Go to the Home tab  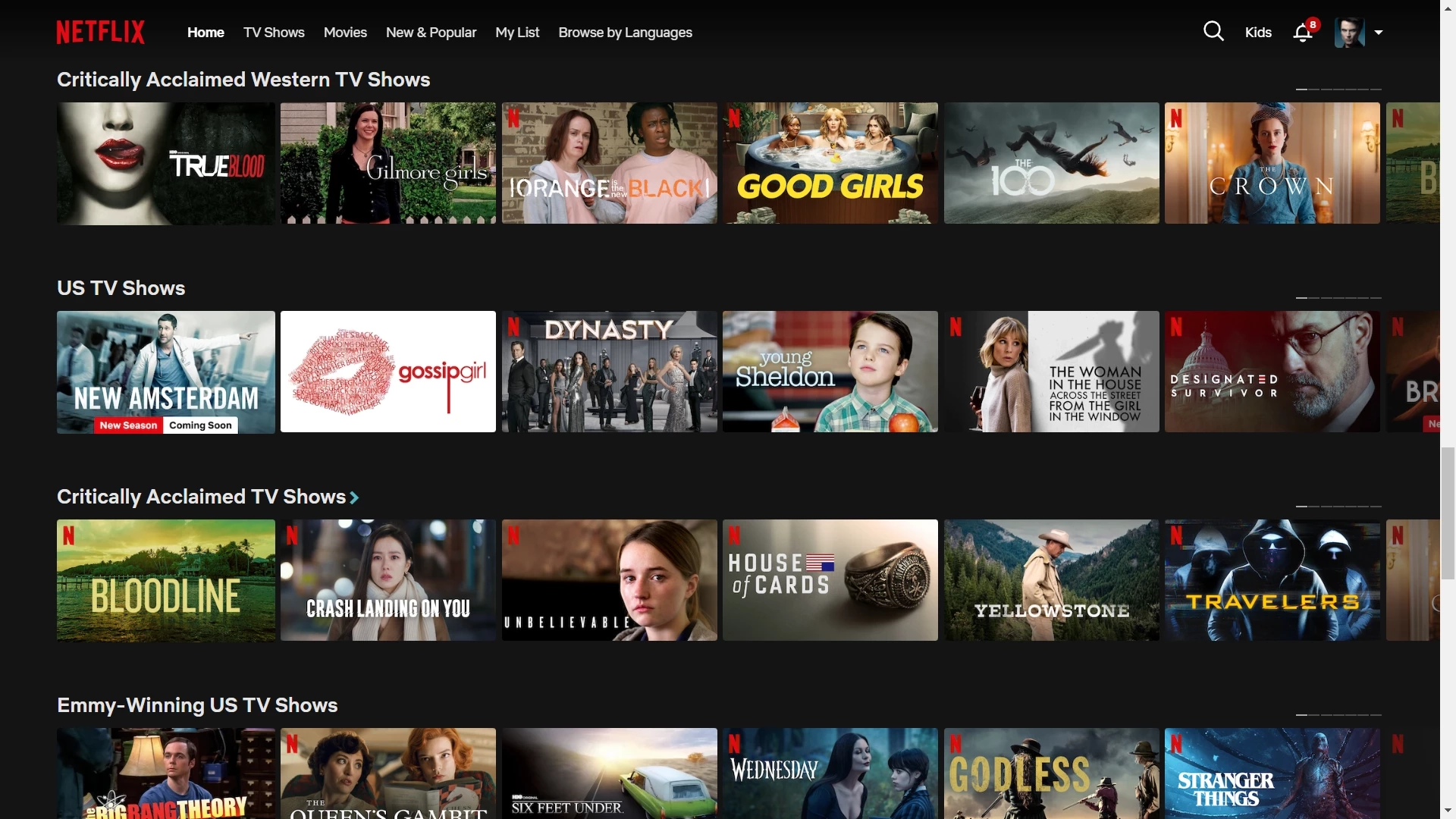[206, 33]
